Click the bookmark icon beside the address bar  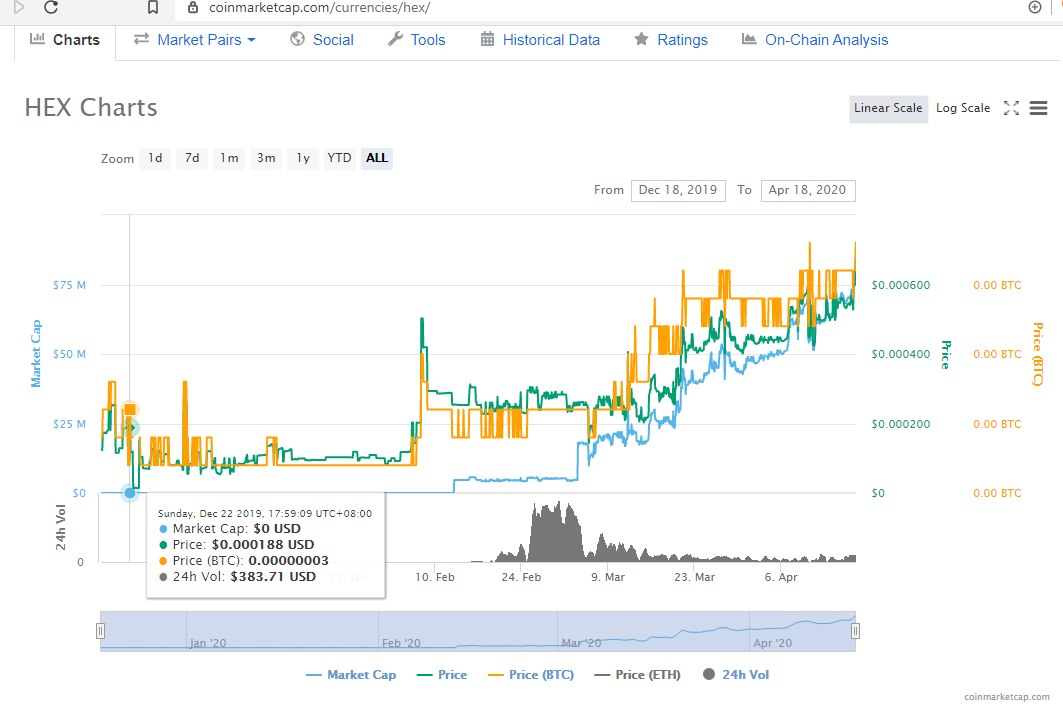coord(154,10)
